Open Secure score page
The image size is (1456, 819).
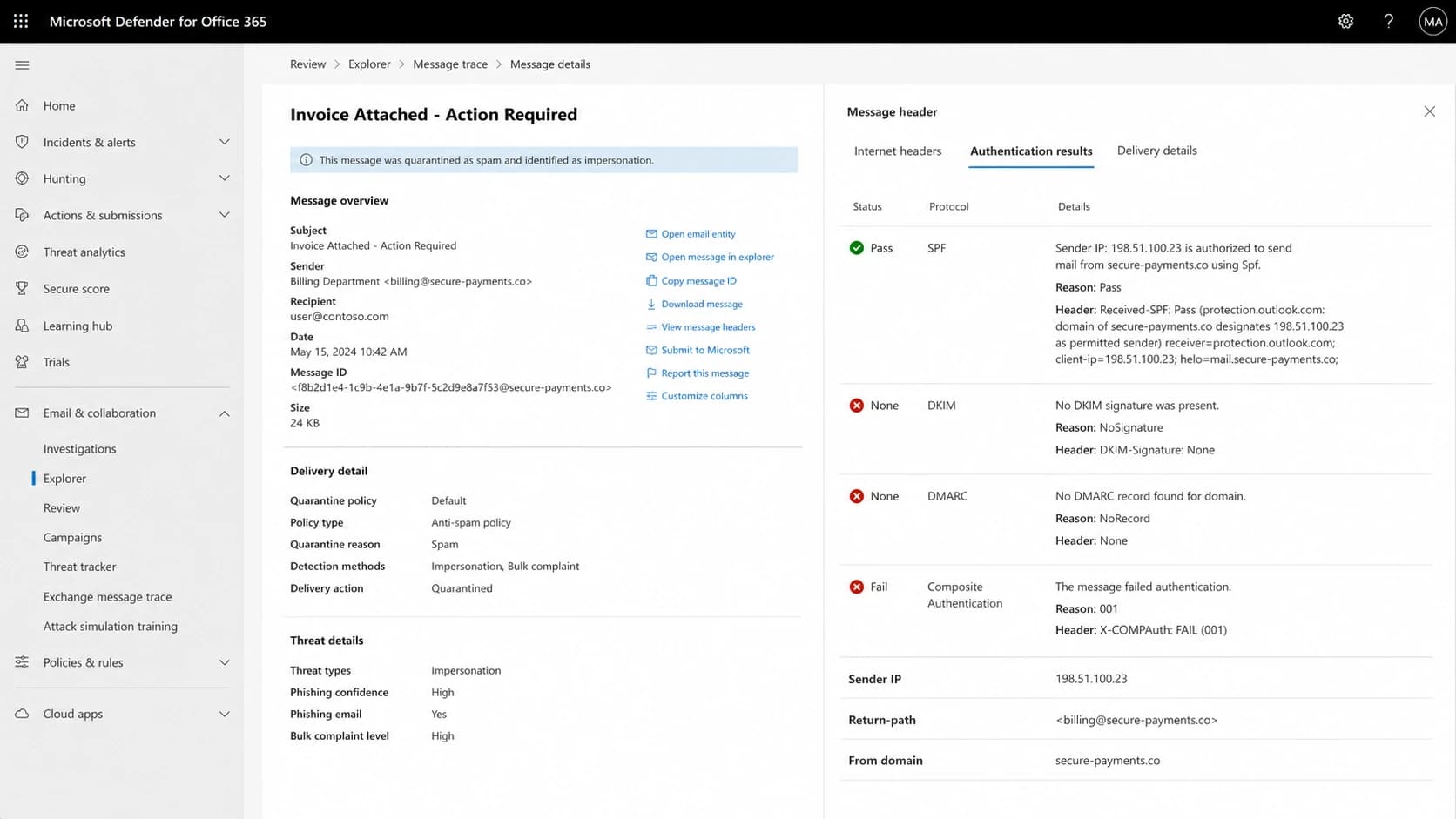(76, 288)
